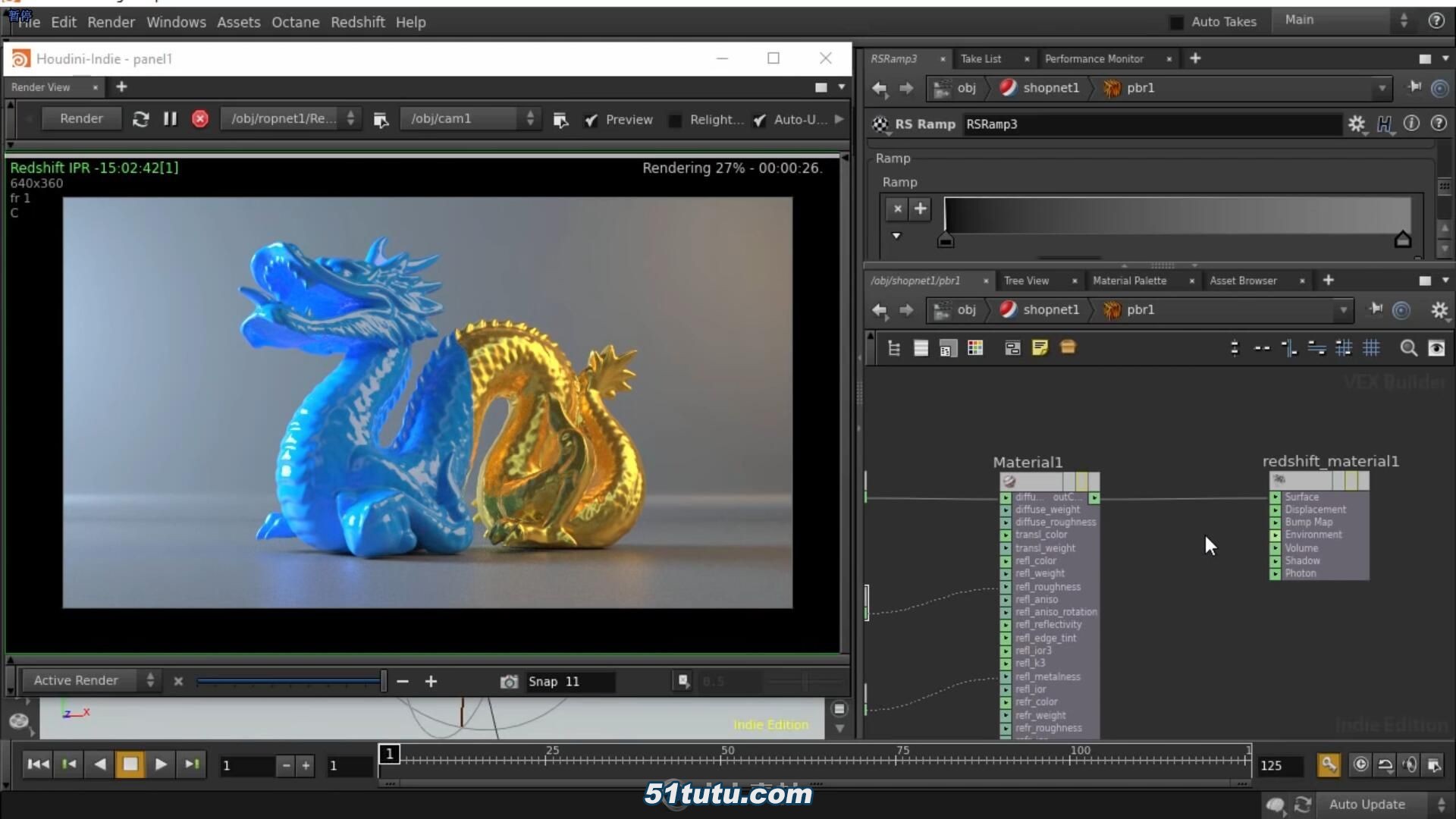
Task: Play the timeline in reverse
Action: 99,764
